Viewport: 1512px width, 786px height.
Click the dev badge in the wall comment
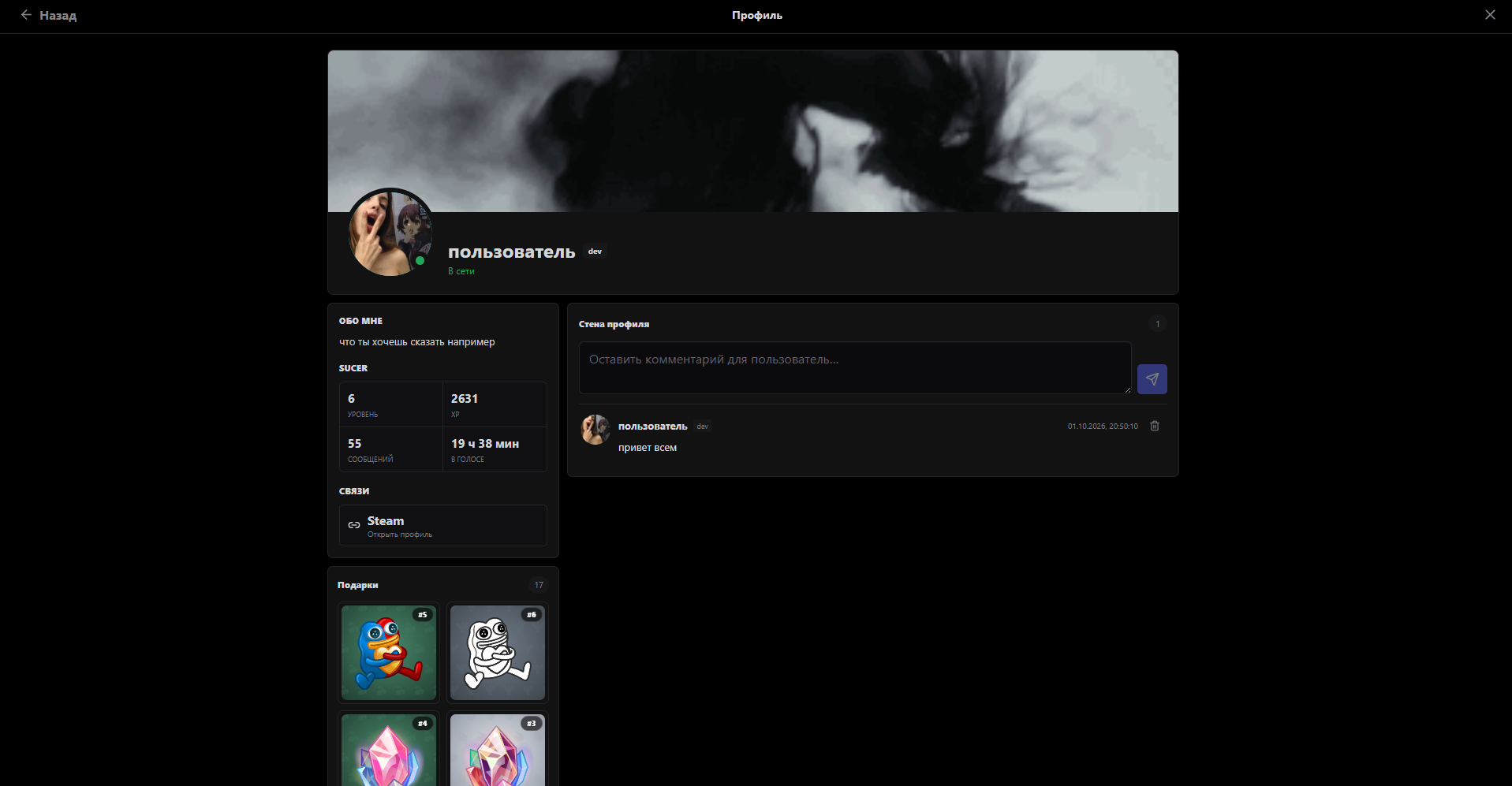703,427
